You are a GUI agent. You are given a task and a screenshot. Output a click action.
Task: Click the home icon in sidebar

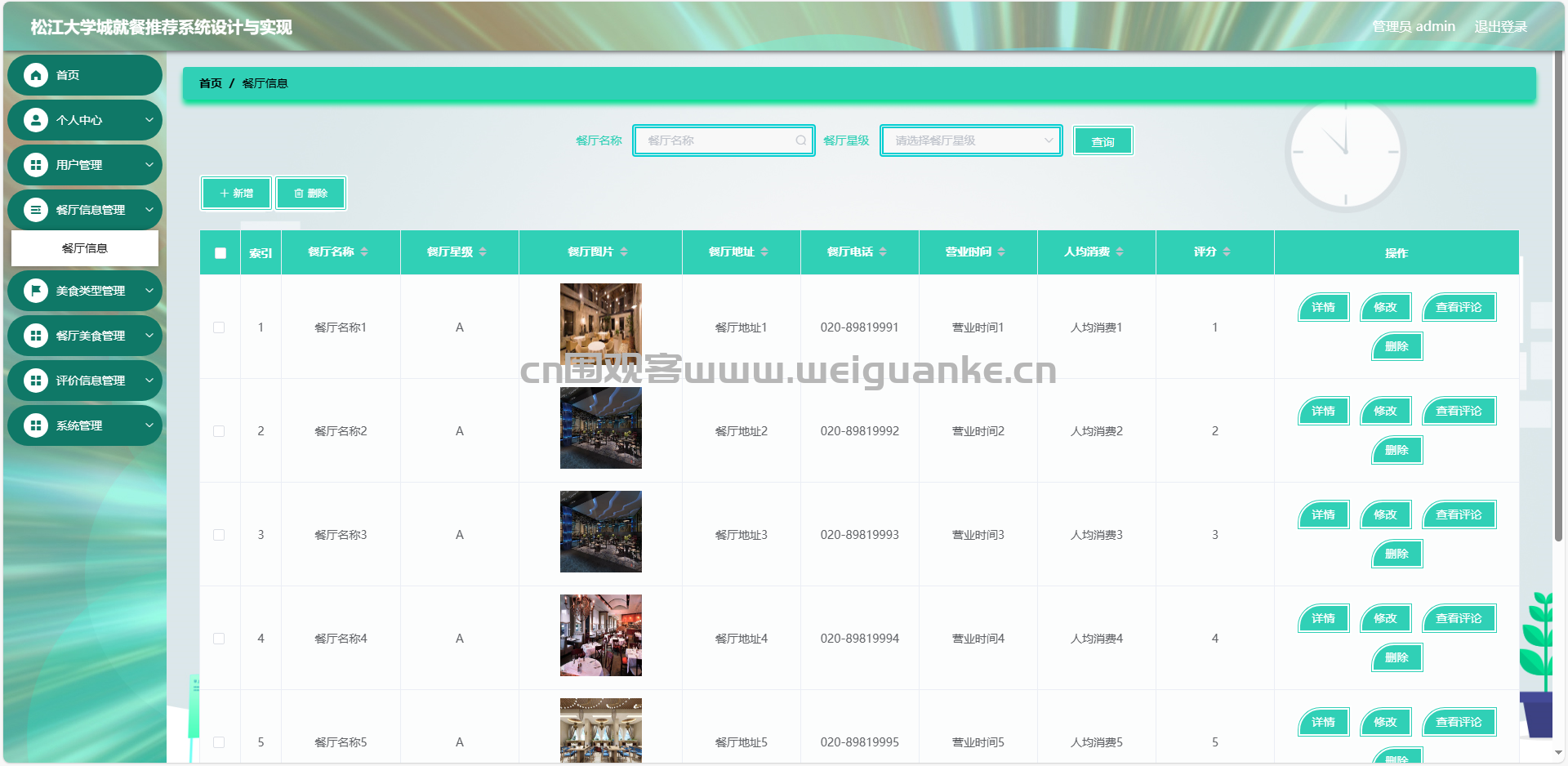tap(35, 75)
